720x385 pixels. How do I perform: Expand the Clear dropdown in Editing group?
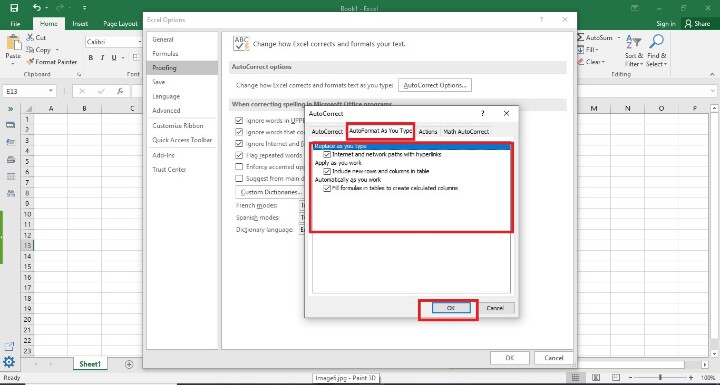[603, 62]
